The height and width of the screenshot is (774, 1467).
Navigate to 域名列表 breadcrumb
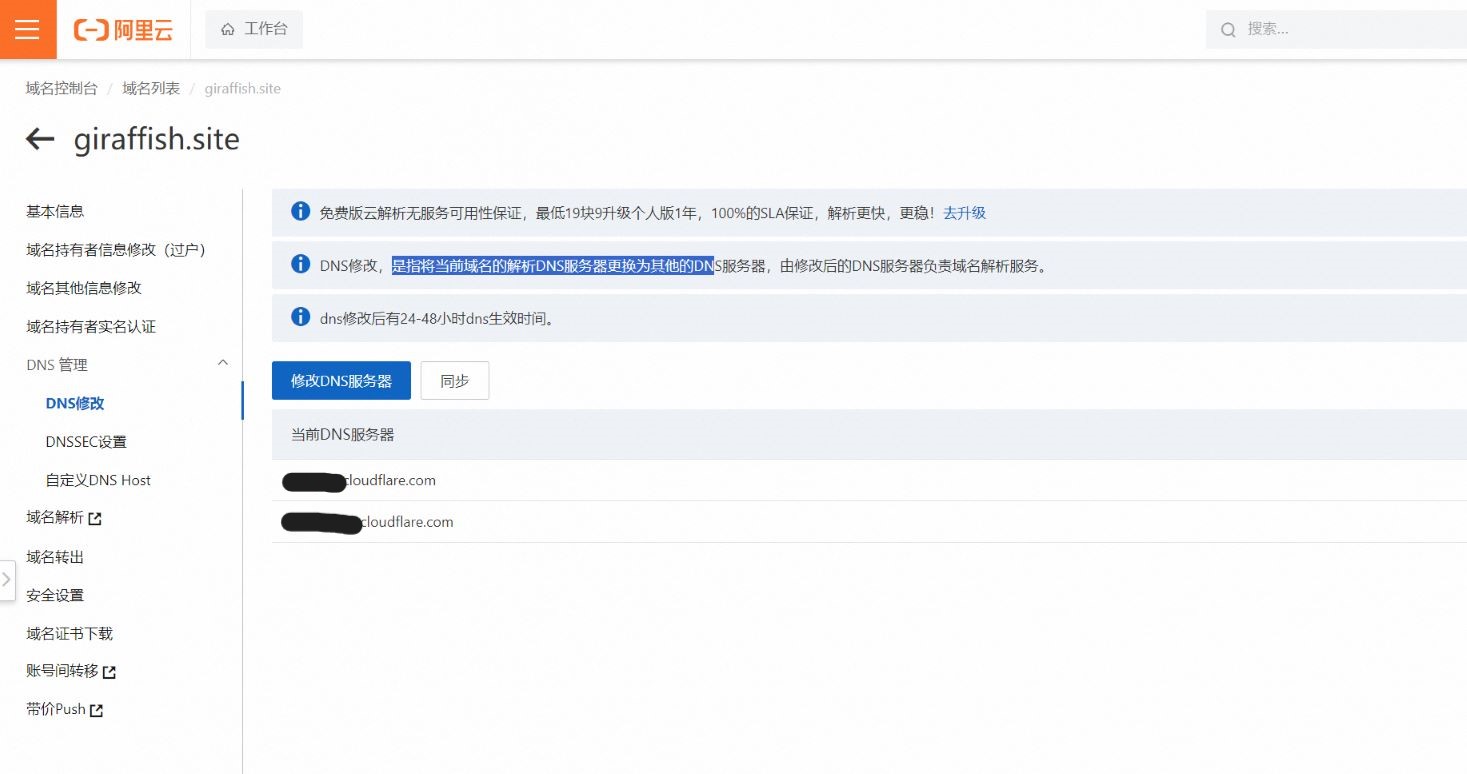click(151, 88)
